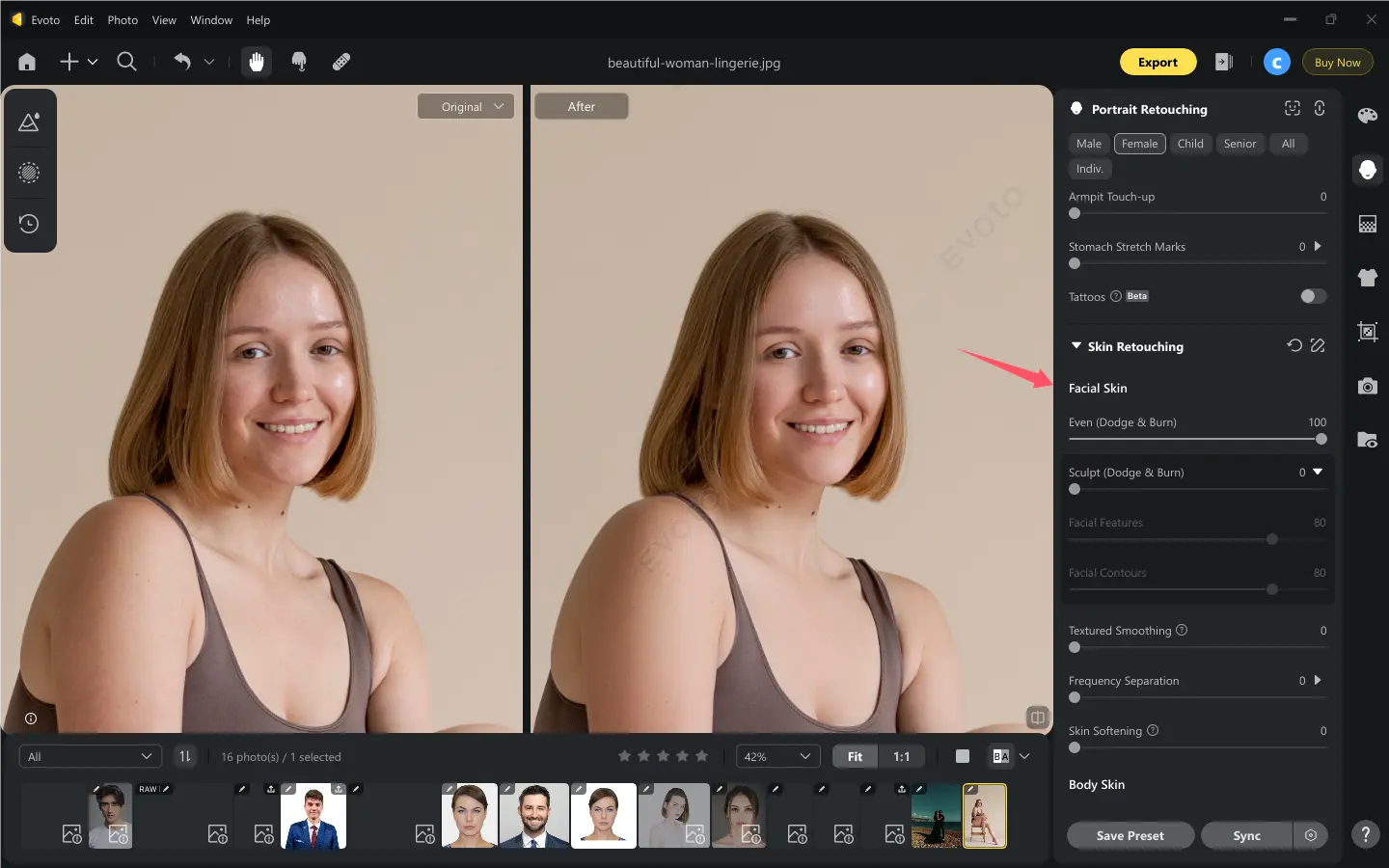
Task: Open the Clothing retouching panel
Action: point(1367,278)
